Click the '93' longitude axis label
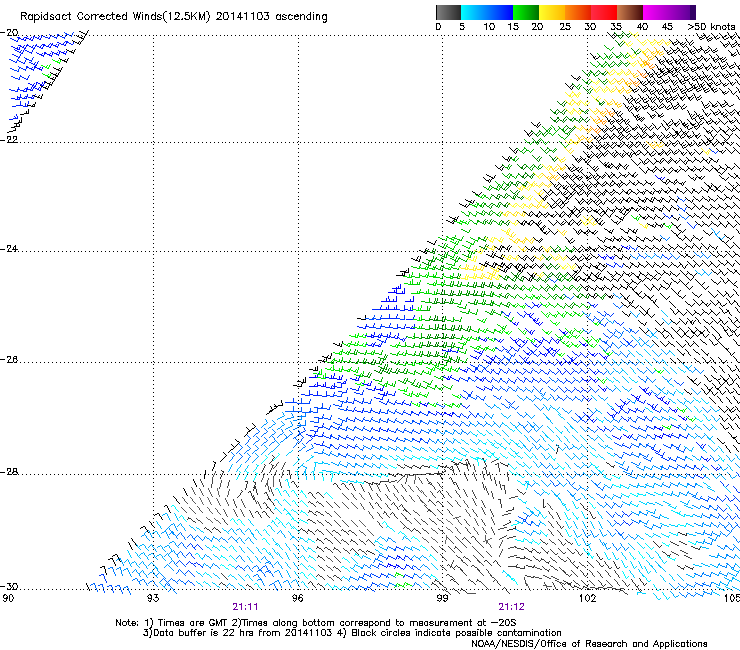740x650 pixels. pyautogui.click(x=153, y=598)
